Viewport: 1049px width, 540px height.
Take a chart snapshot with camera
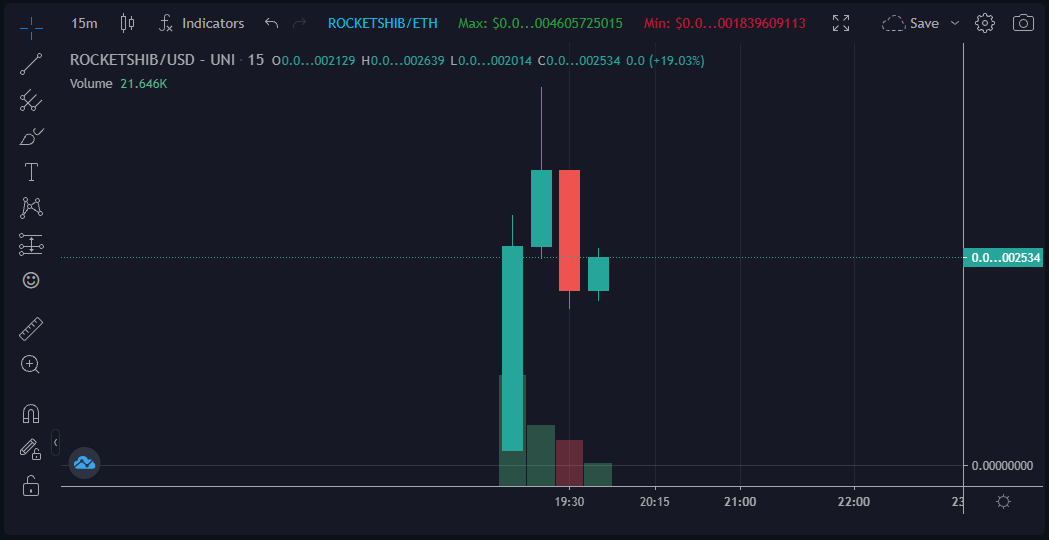pyautogui.click(x=1023, y=23)
